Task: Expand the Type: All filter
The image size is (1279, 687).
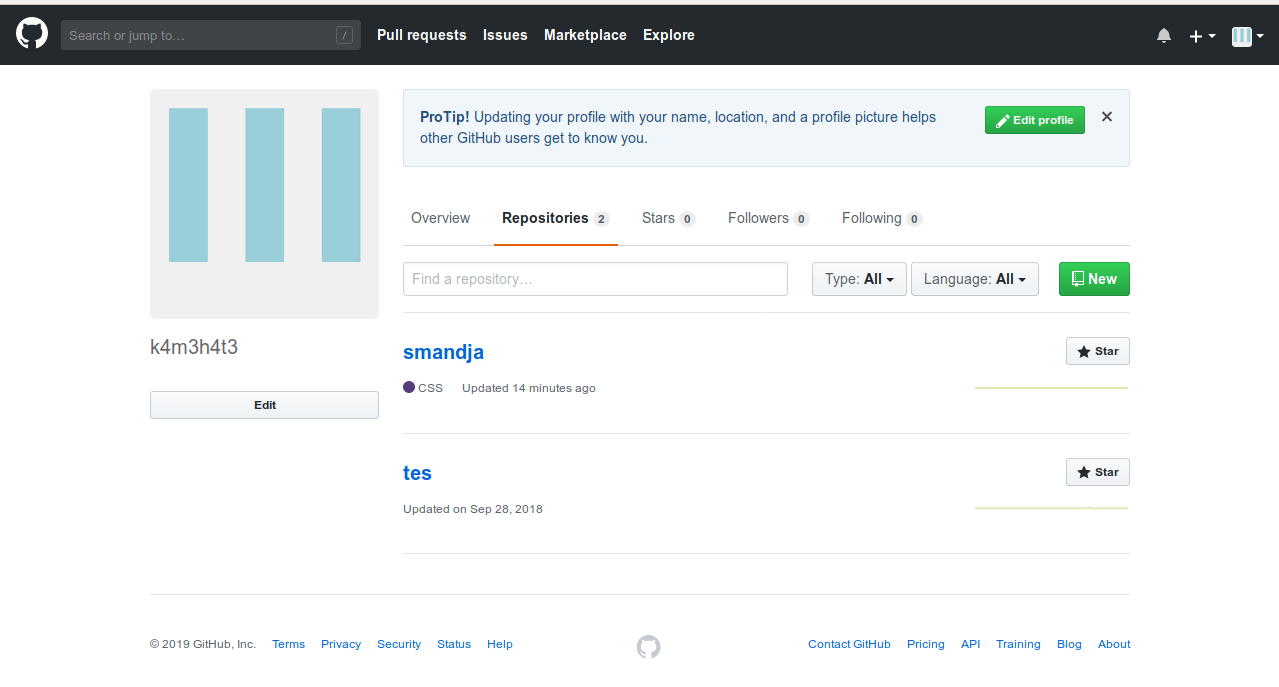Action: [x=859, y=279]
